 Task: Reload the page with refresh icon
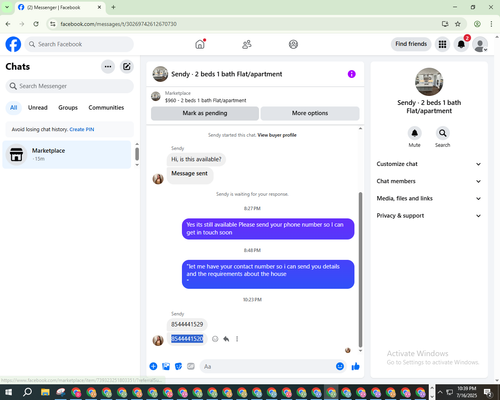pos(36,24)
